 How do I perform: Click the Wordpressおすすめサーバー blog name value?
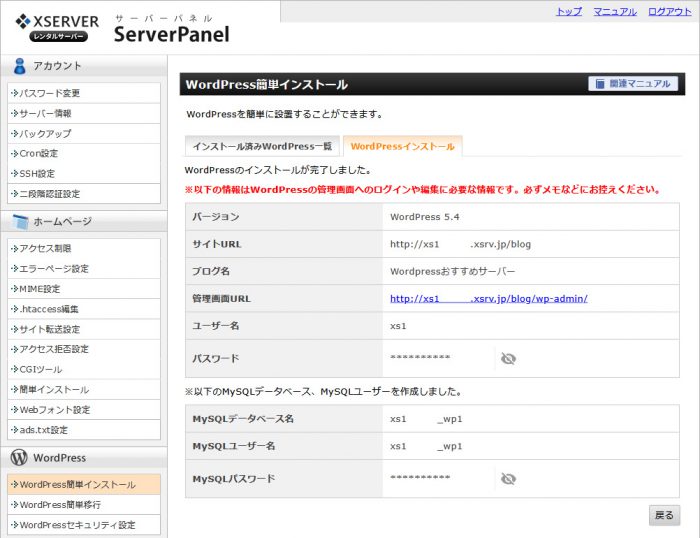[452, 271]
